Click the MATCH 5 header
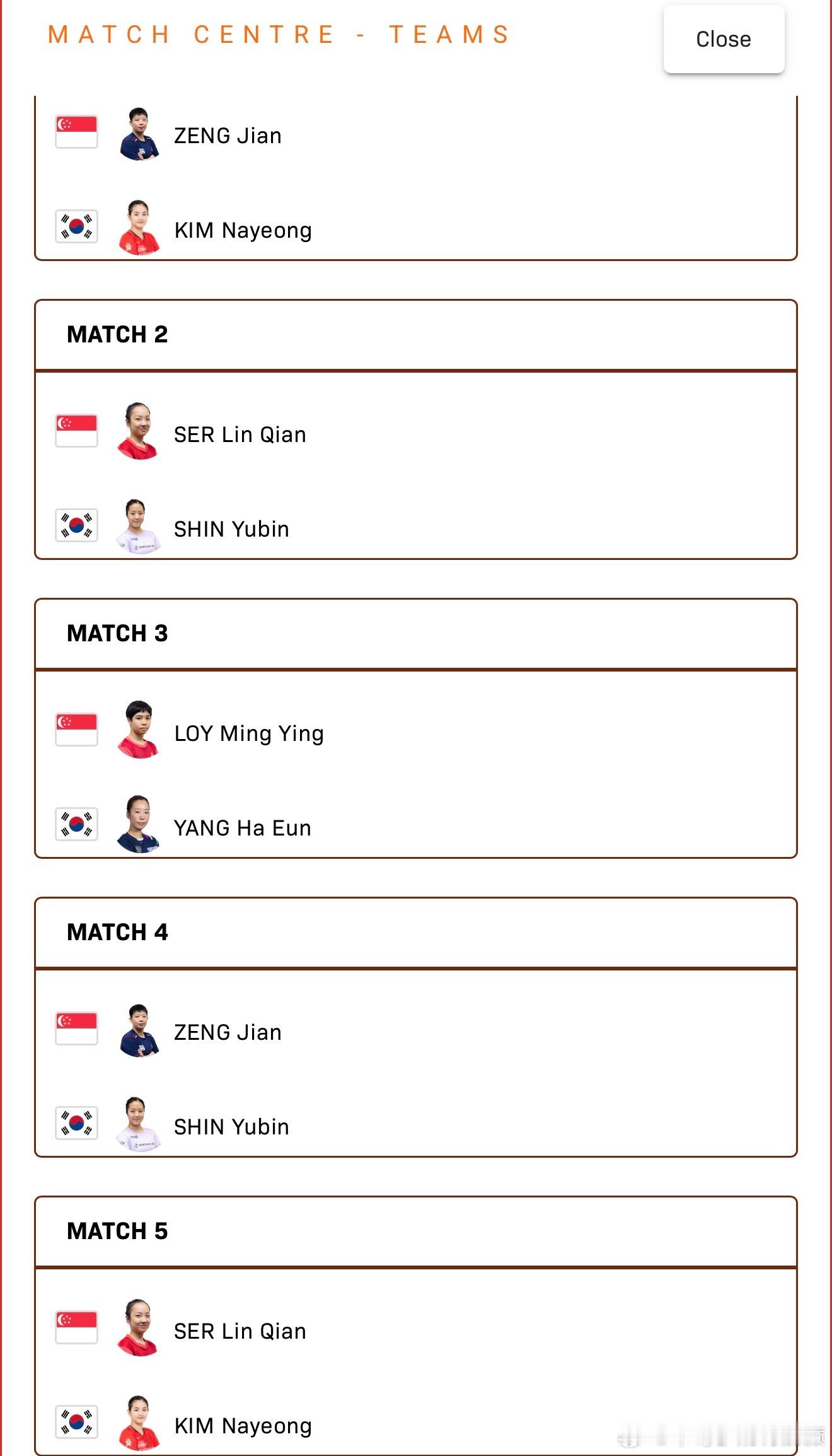This screenshot has width=832, height=1456. (x=416, y=1232)
